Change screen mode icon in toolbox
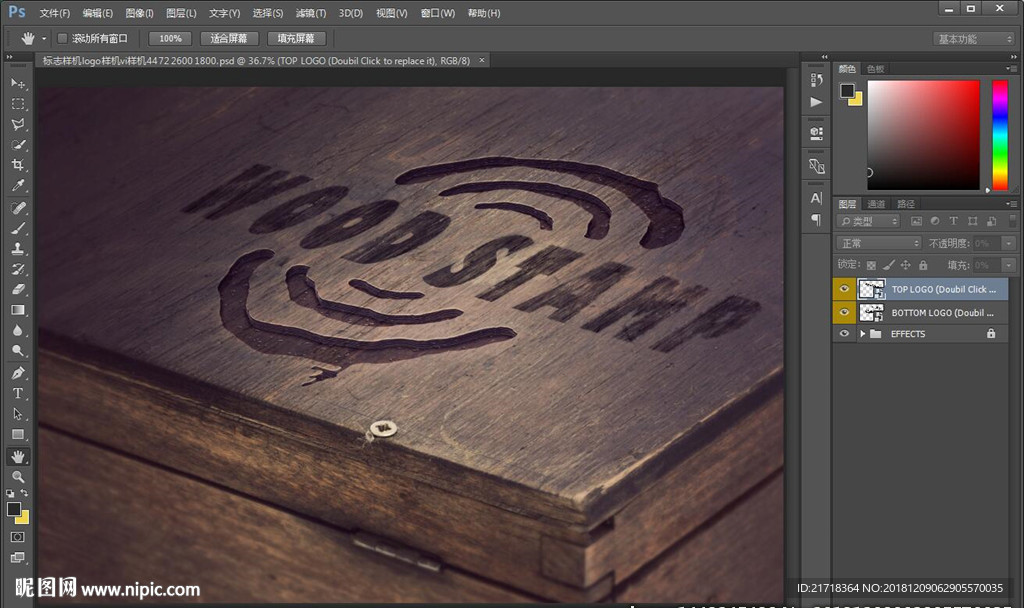 (x=18, y=558)
